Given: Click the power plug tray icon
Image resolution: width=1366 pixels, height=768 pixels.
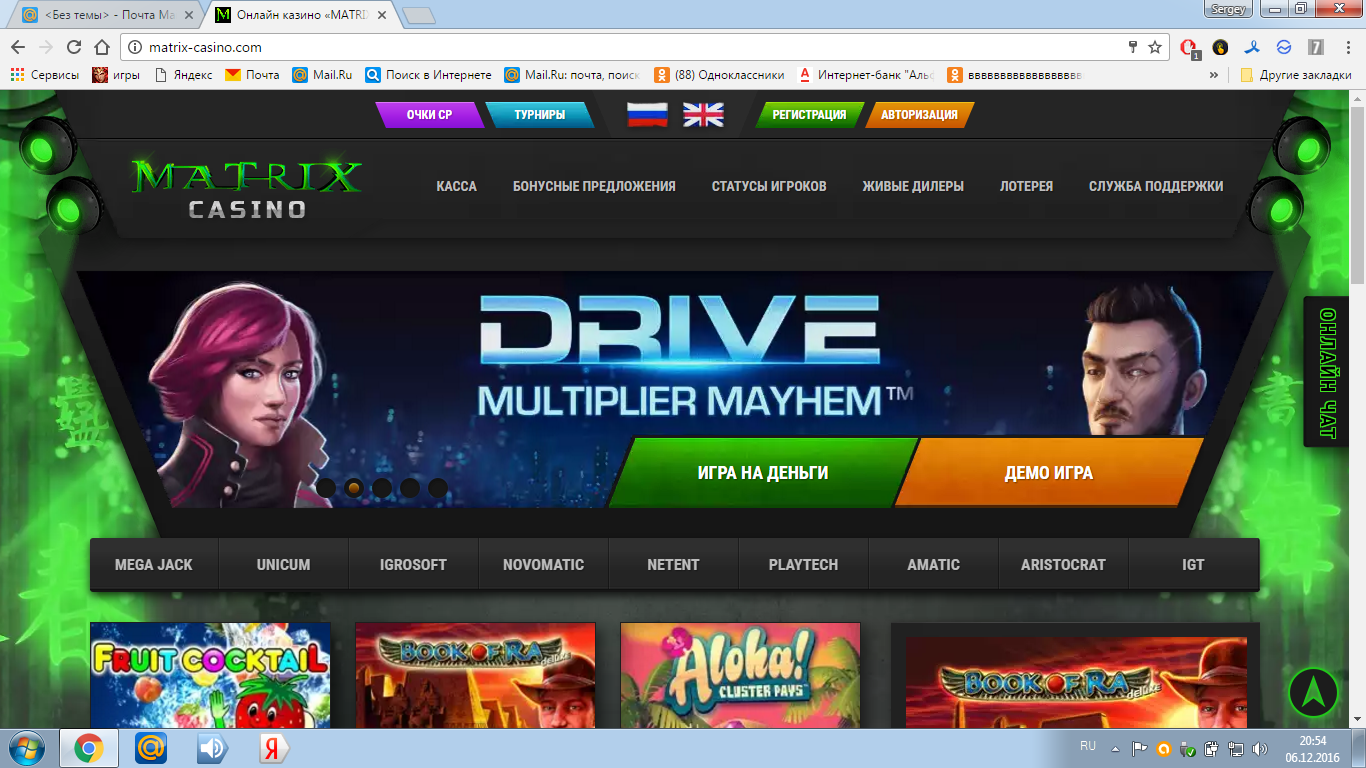Looking at the screenshot, I should click(x=1211, y=748).
